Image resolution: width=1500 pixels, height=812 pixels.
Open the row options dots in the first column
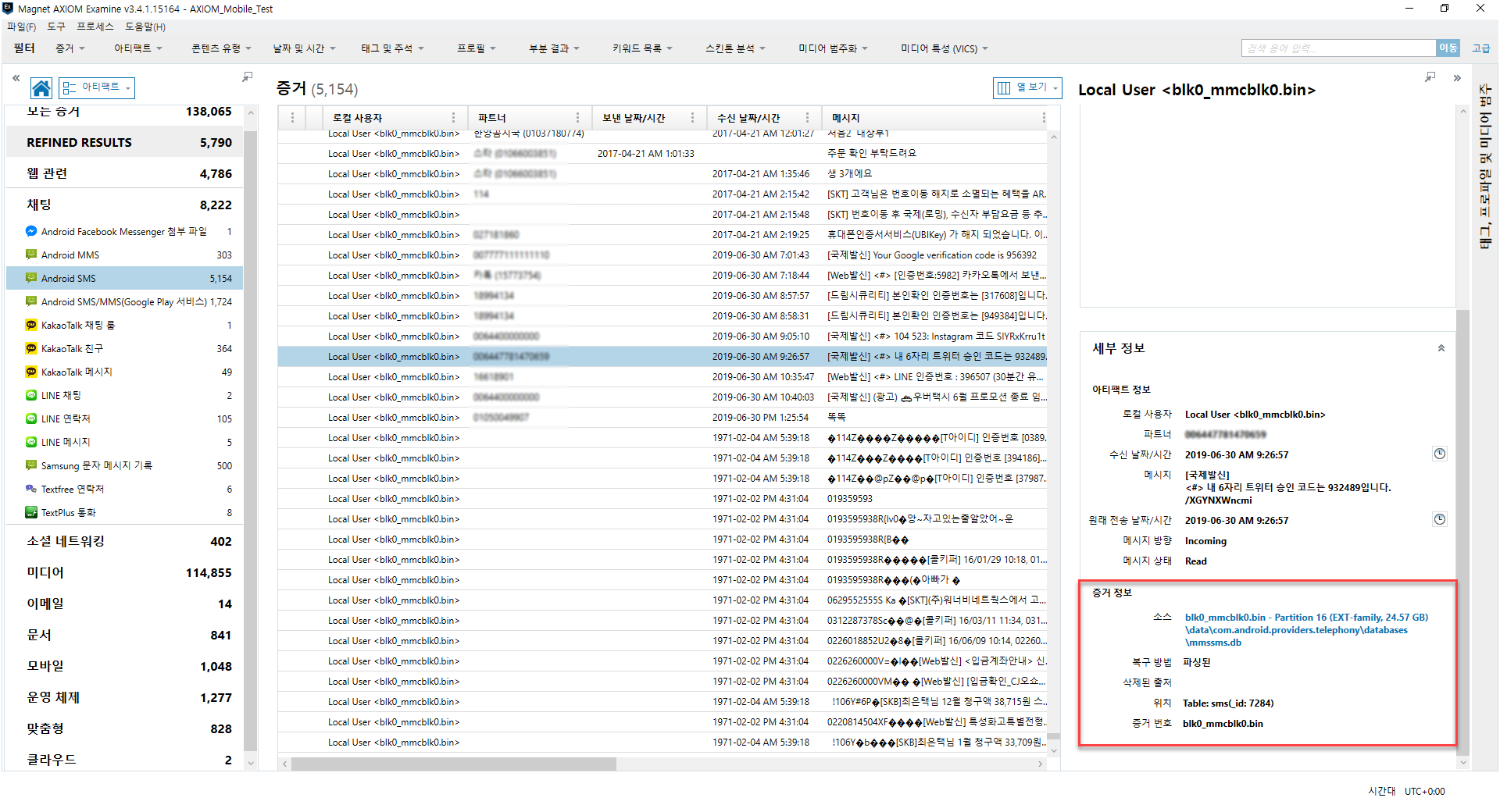pos(292,118)
